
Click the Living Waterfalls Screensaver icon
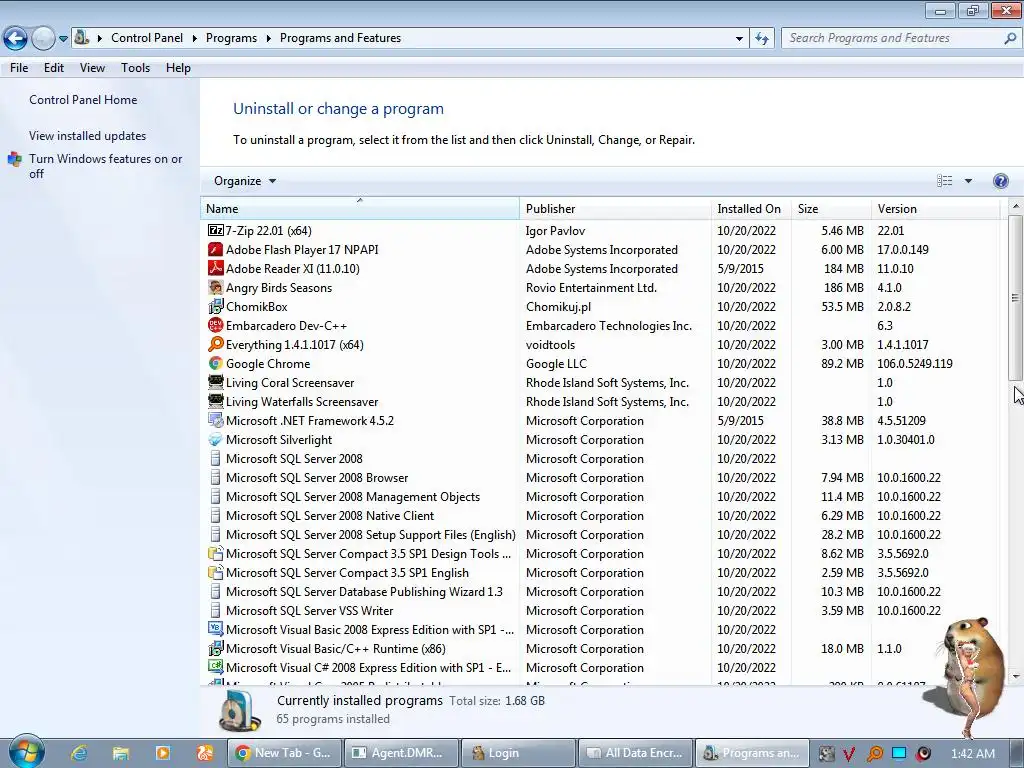[216, 401]
